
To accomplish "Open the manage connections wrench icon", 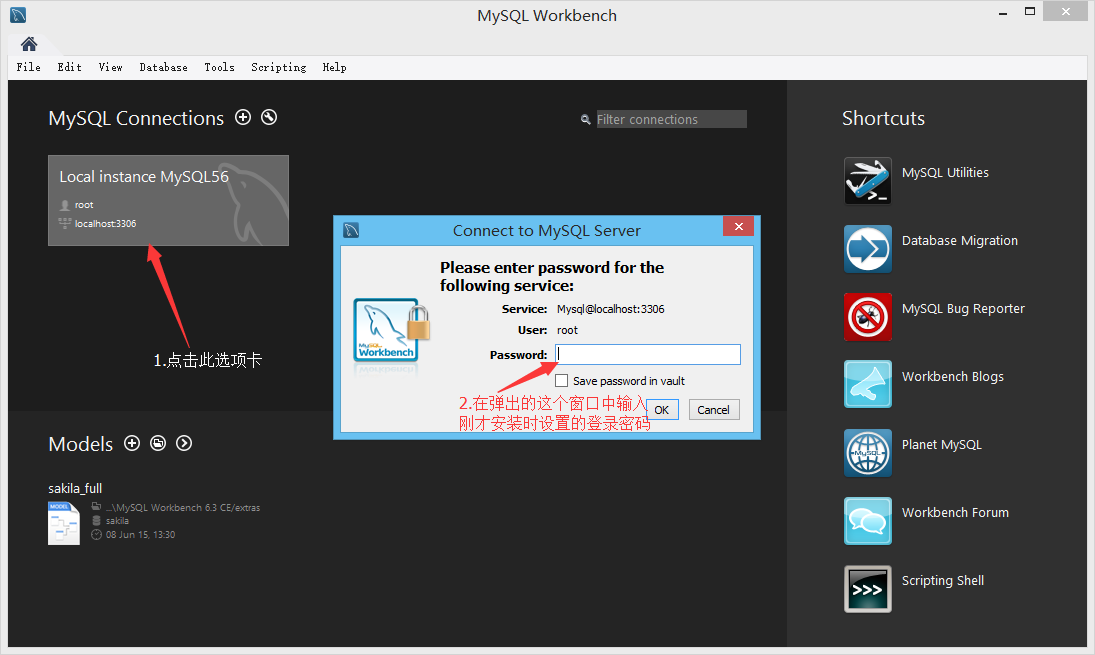I will [x=269, y=117].
